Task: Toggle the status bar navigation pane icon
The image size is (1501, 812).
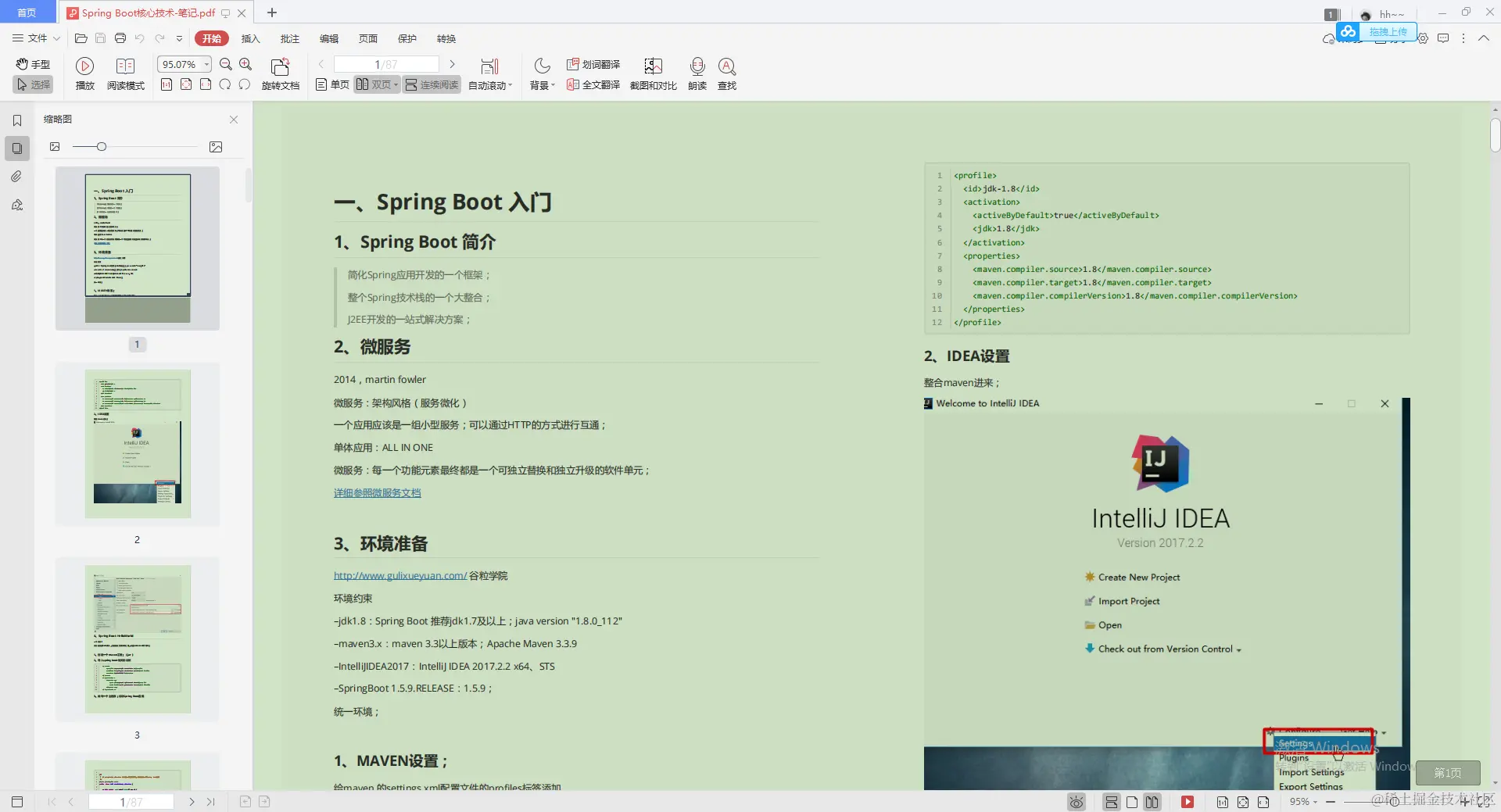Action: click(17, 802)
